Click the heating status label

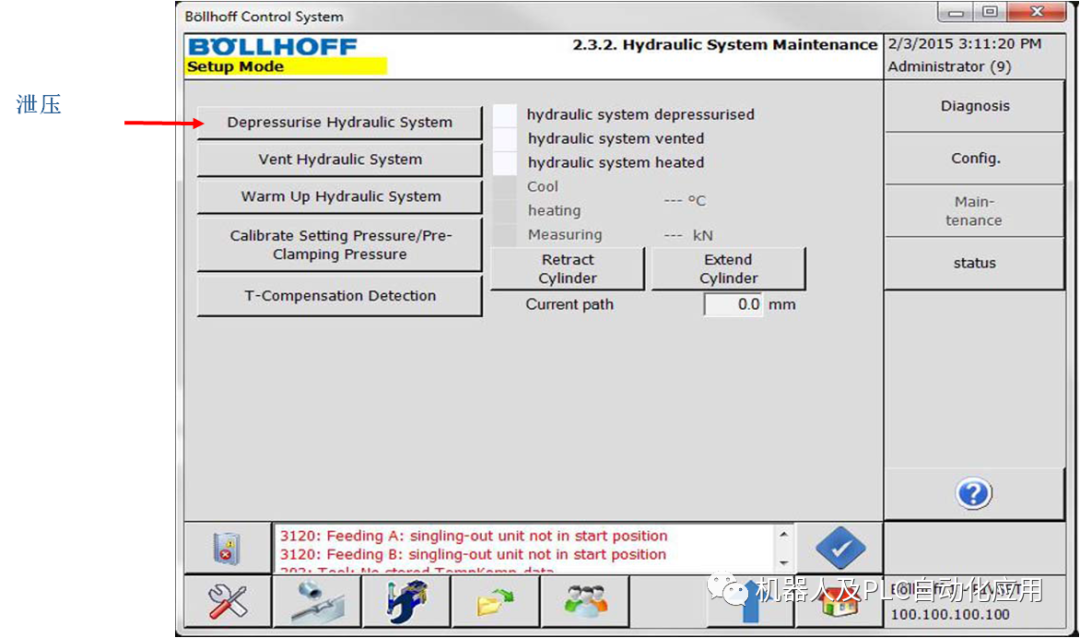[x=554, y=211]
